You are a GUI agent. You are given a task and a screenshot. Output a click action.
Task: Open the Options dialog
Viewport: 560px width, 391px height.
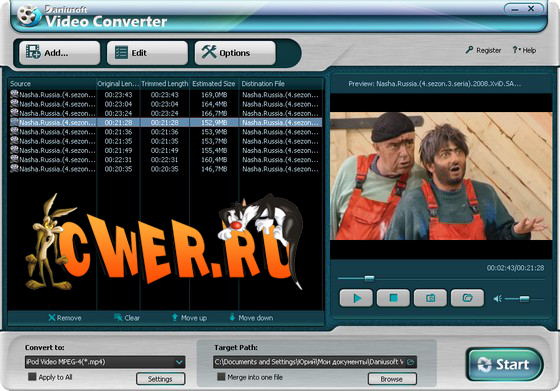click(x=235, y=53)
